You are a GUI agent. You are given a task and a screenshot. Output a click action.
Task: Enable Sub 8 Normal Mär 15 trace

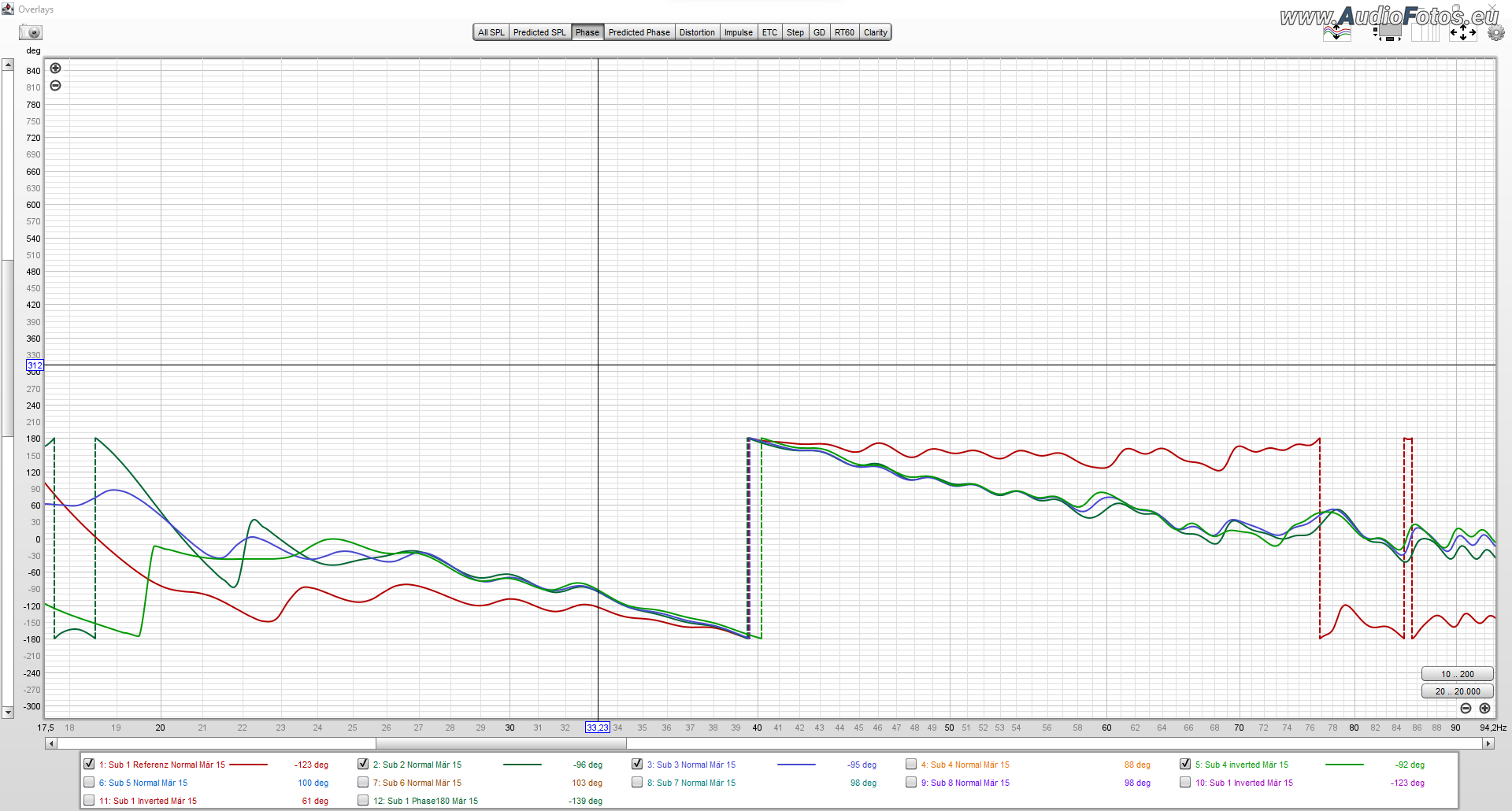[x=911, y=783]
